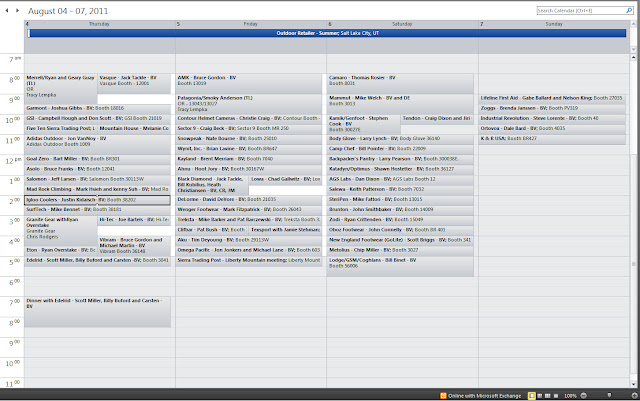Open SurfTech - Mike Bennet appointment
Image resolution: width=640 pixels, height=401 pixels.
[98, 210]
